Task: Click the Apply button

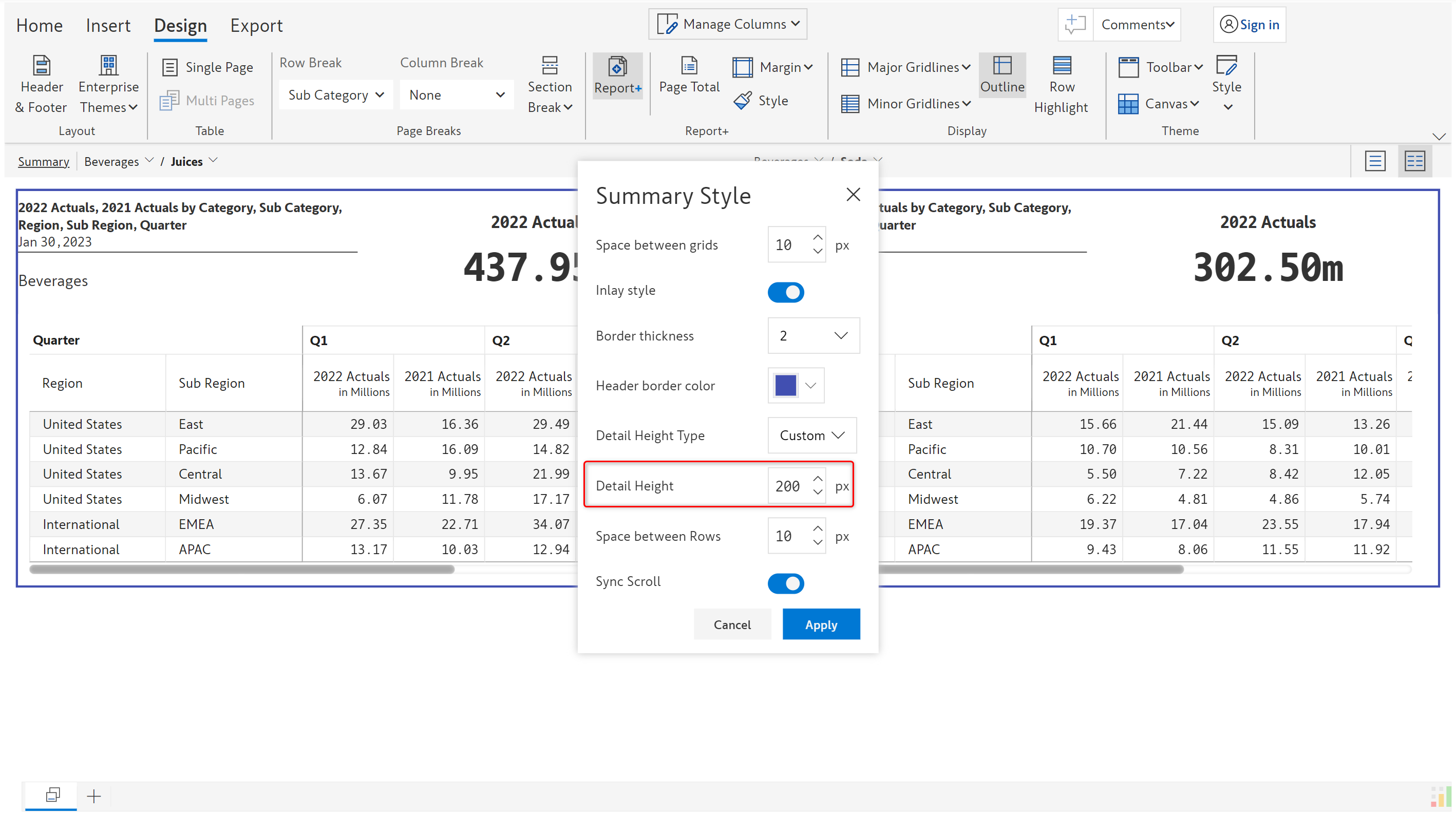Action: tap(821, 624)
